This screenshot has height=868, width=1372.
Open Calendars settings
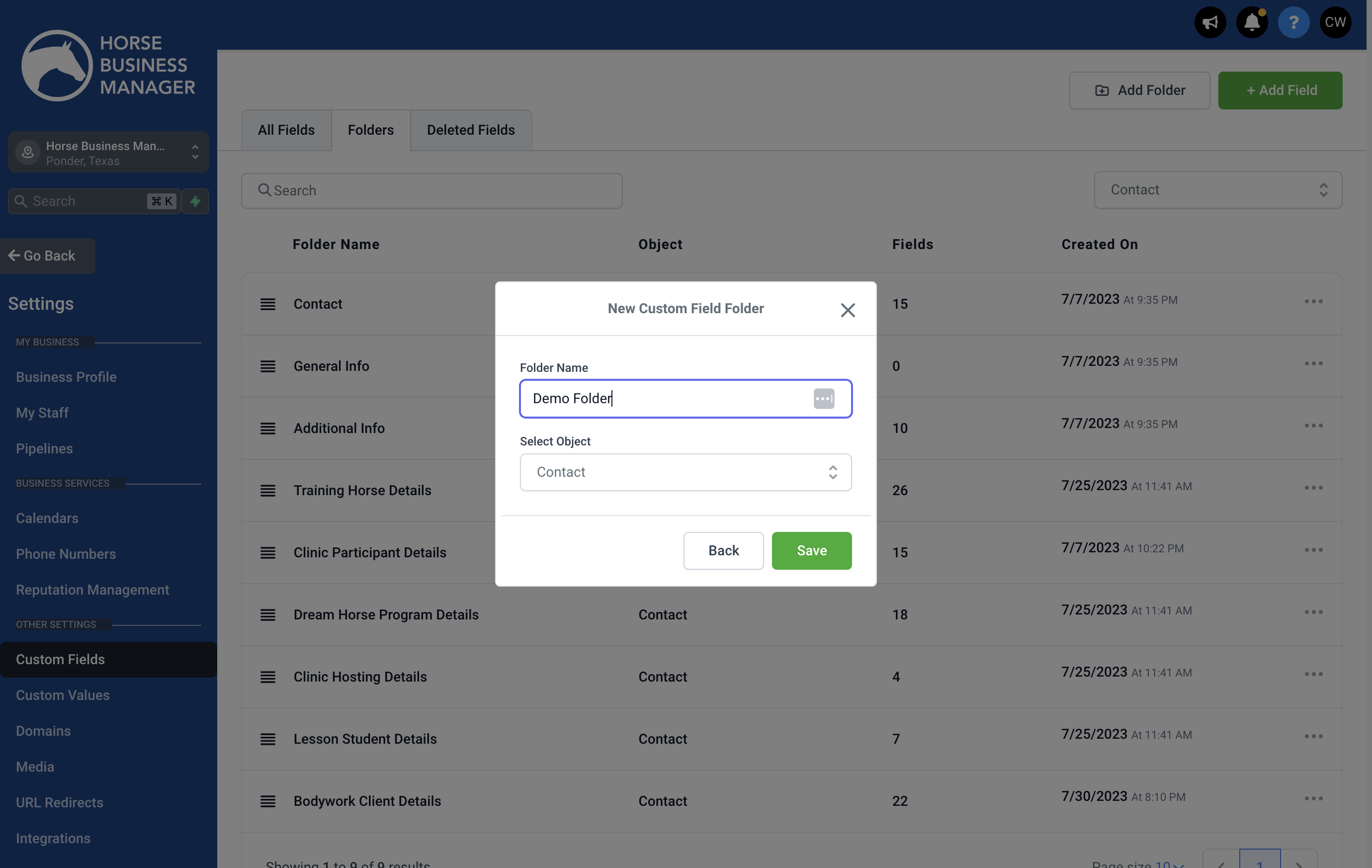click(47, 519)
